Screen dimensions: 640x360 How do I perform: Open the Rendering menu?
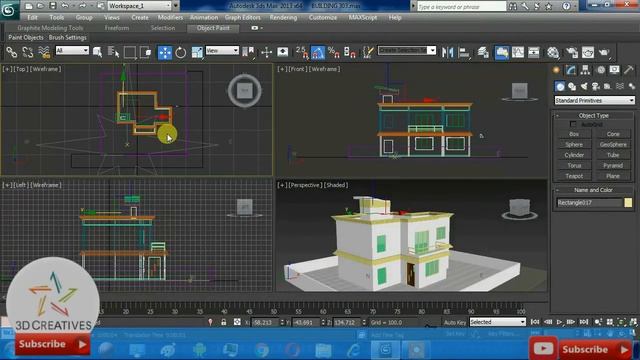point(283,18)
